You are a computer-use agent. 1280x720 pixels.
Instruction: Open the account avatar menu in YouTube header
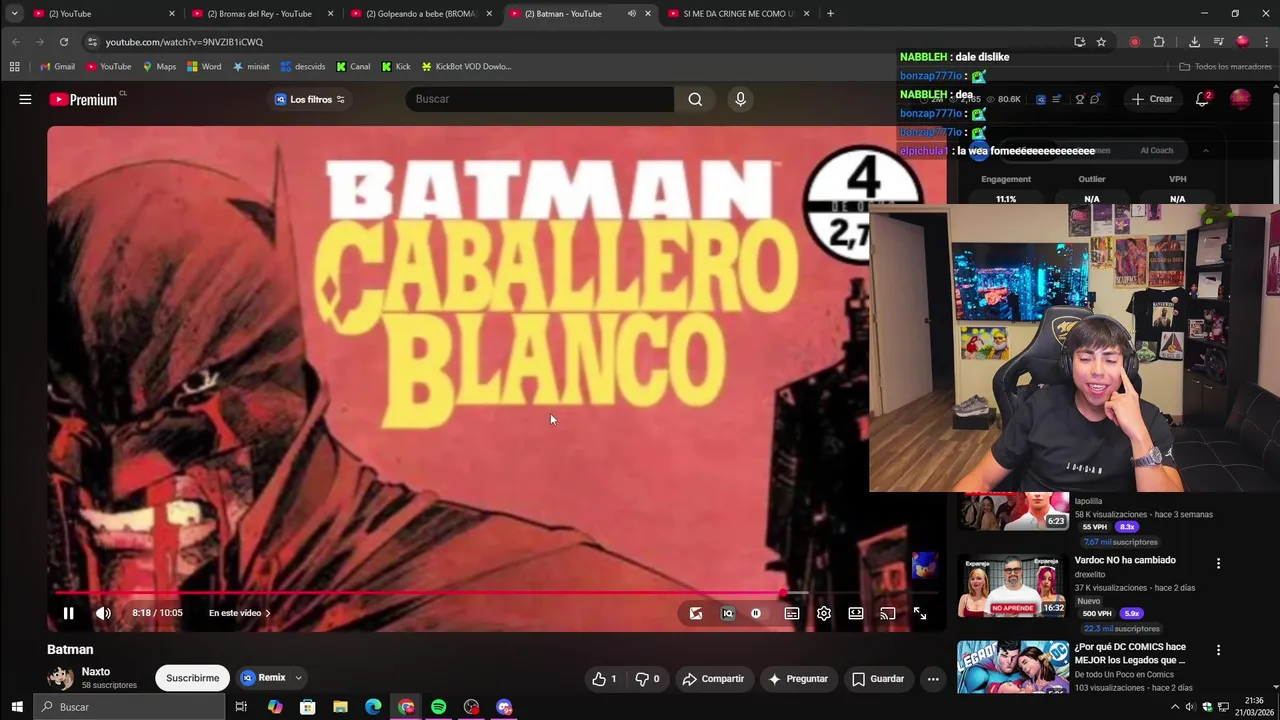click(x=1240, y=99)
